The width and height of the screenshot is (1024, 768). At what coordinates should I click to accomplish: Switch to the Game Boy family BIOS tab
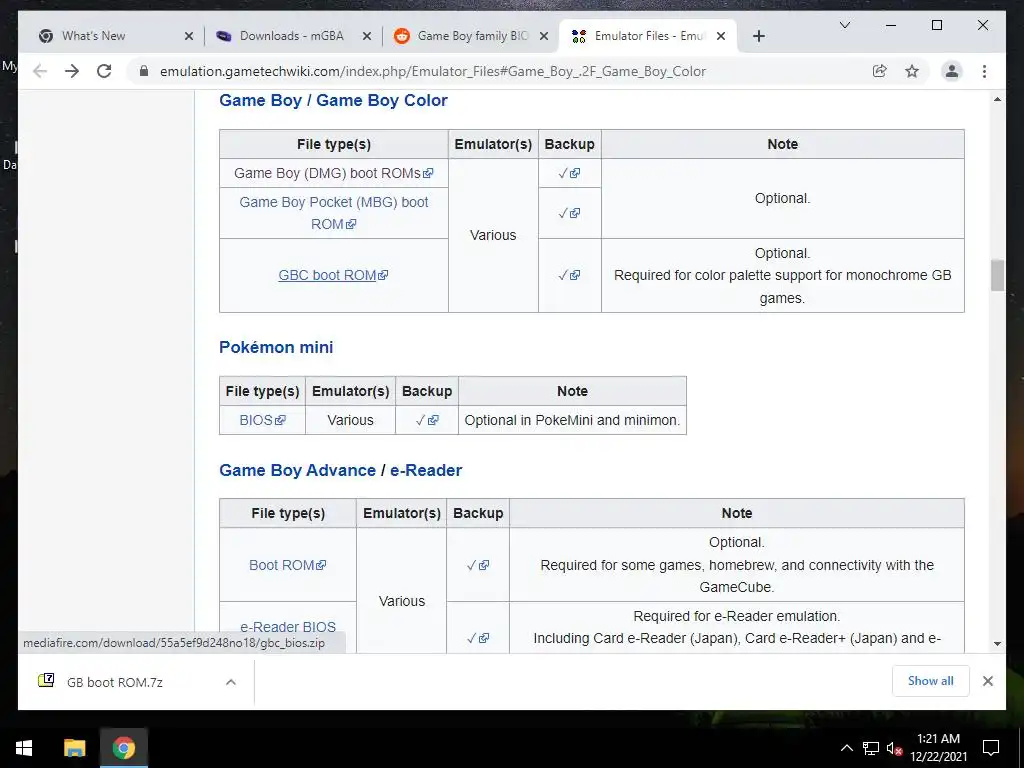pyautogui.click(x=472, y=36)
